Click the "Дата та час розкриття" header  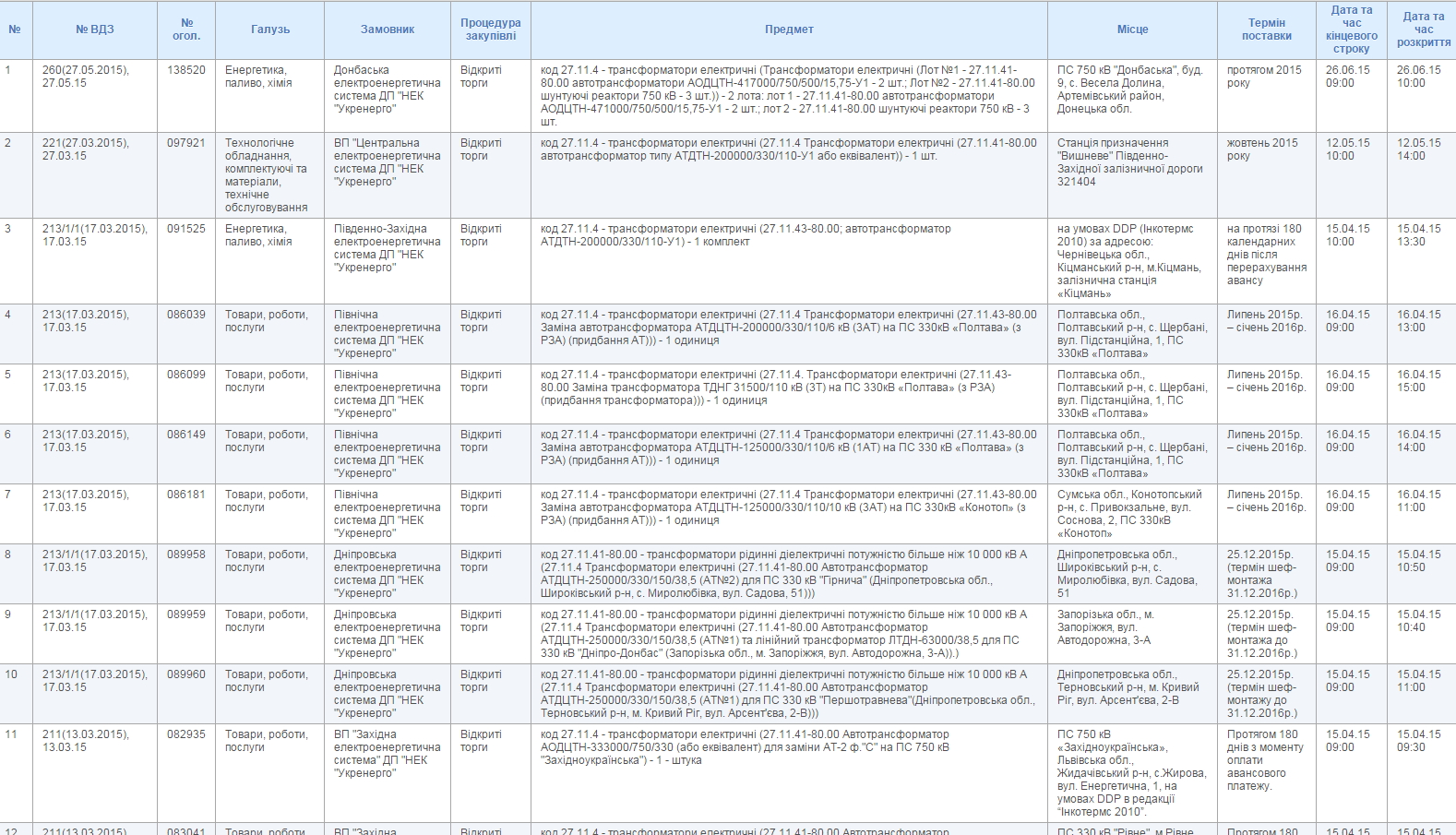coord(1423,30)
